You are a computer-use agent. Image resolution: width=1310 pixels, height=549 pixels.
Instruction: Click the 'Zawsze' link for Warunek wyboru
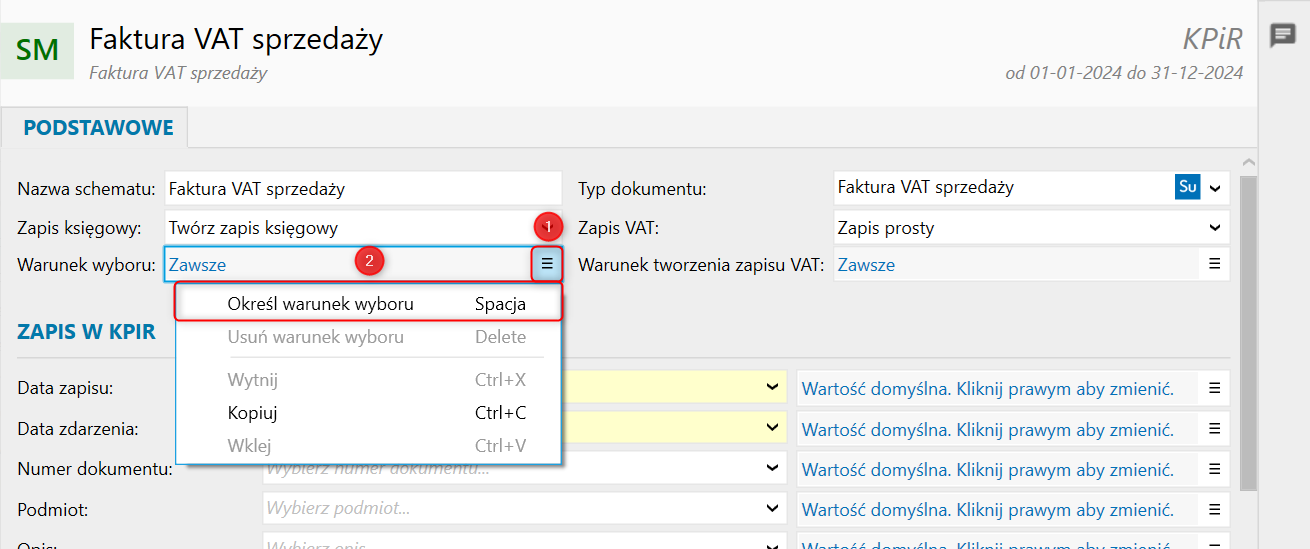pyautogui.click(x=198, y=265)
